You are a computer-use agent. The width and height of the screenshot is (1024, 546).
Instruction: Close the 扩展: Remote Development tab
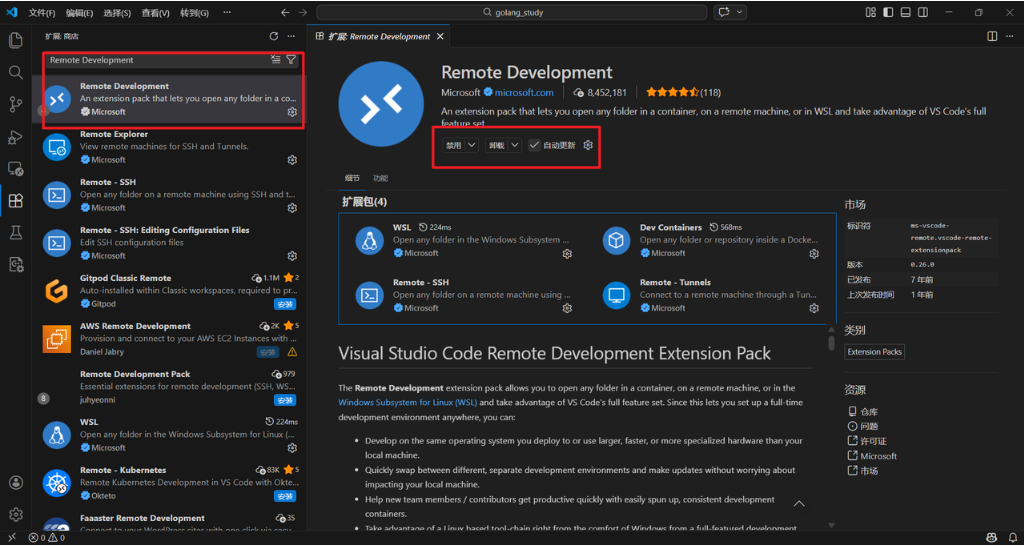click(440, 37)
